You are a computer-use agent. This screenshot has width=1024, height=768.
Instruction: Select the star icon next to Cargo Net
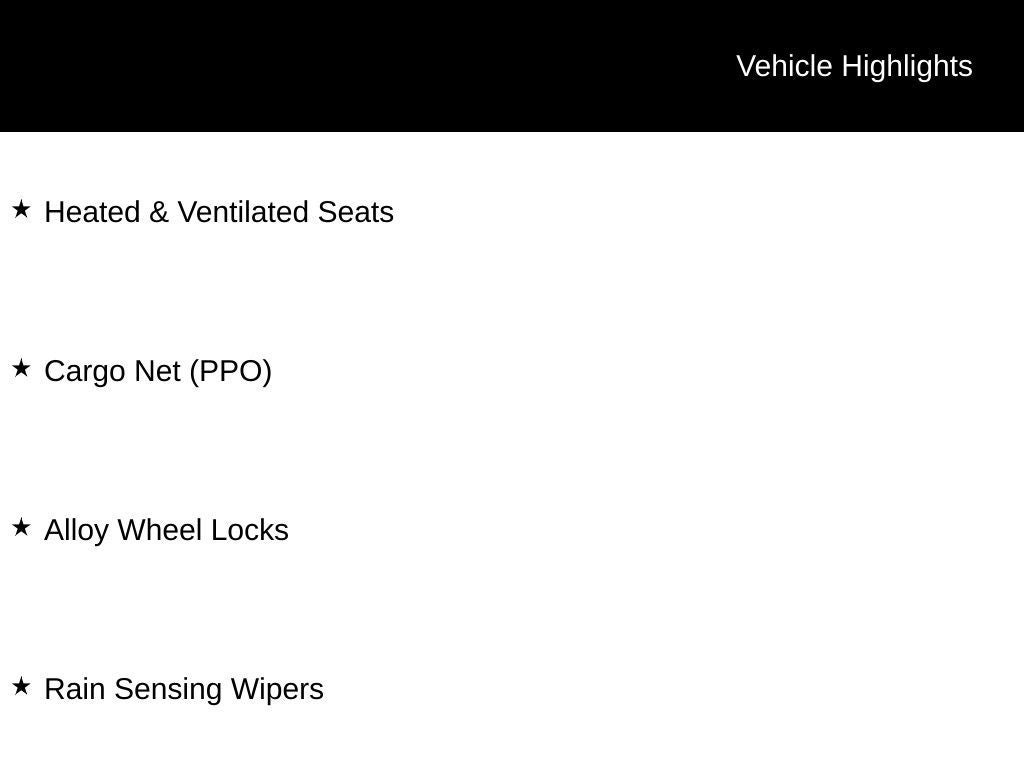click(x=21, y=368)
